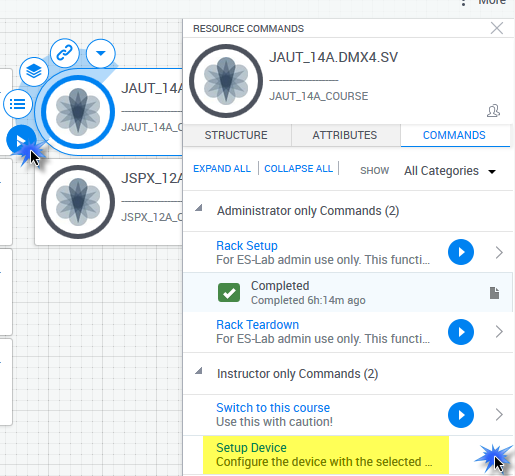The width and height of the screenshot is (515, 476).
Task: Run the Switch to this course command
Action: coord(461,415)
